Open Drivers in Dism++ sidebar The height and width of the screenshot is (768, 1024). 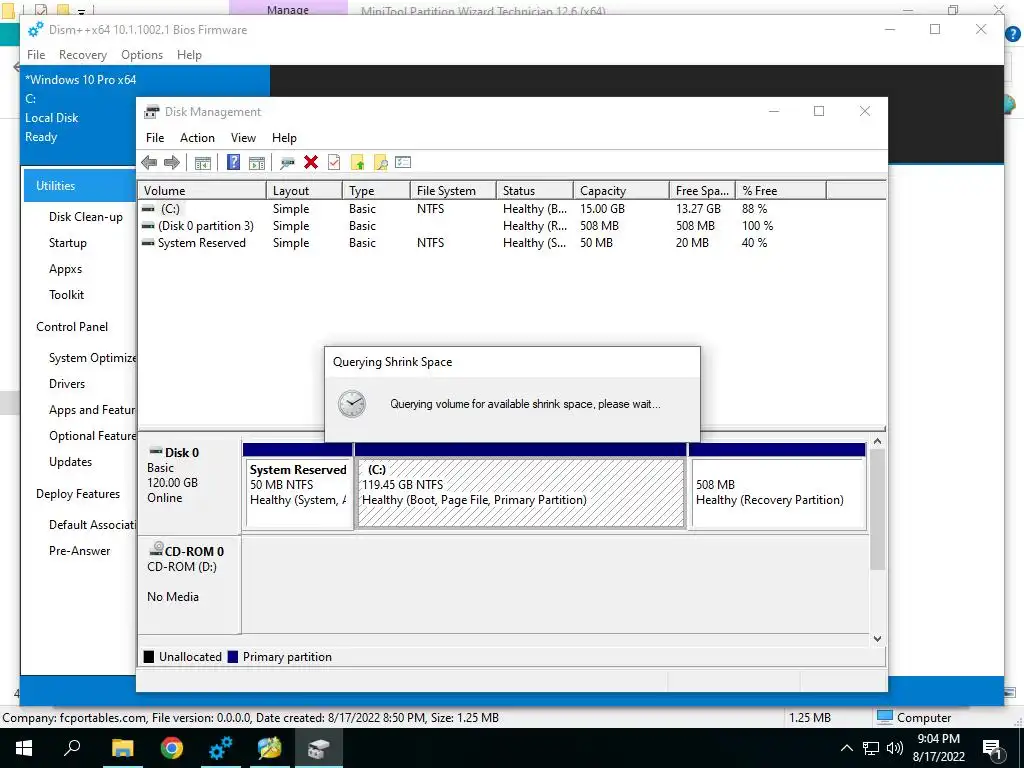click(x=67, y=384)
